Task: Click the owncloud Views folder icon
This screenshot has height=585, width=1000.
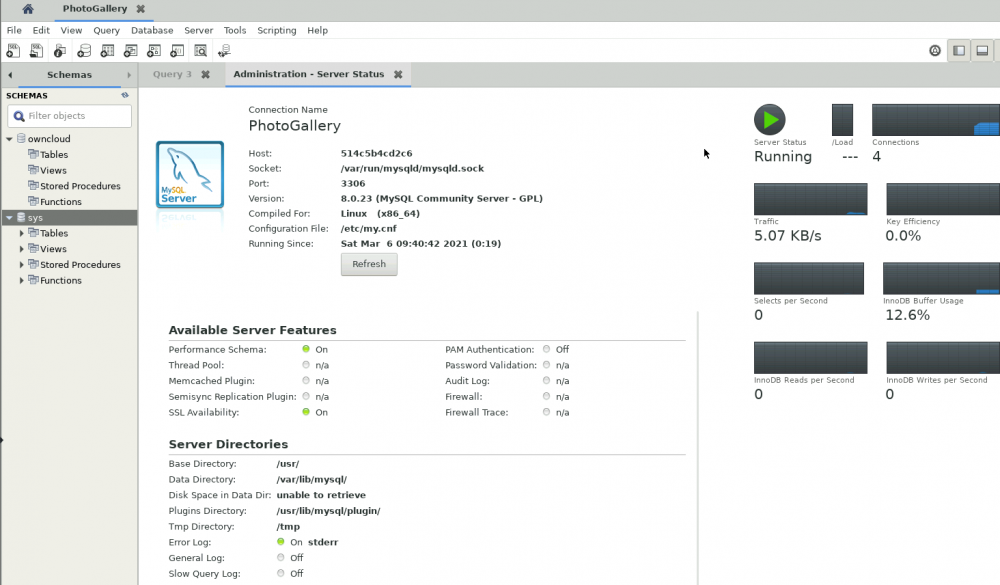Action: tap(33, 170)
